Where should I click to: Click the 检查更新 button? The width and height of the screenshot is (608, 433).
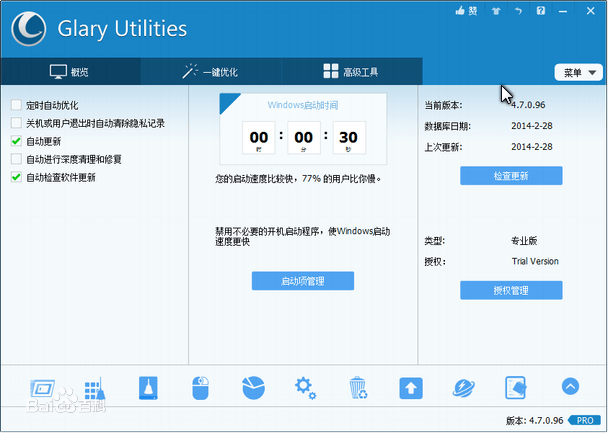[x=511, y=176]
